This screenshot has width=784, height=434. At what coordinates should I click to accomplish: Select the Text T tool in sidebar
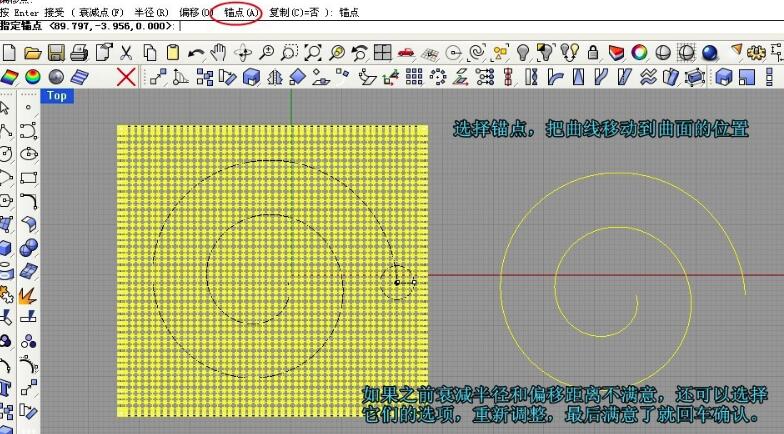tap(5, 388)
